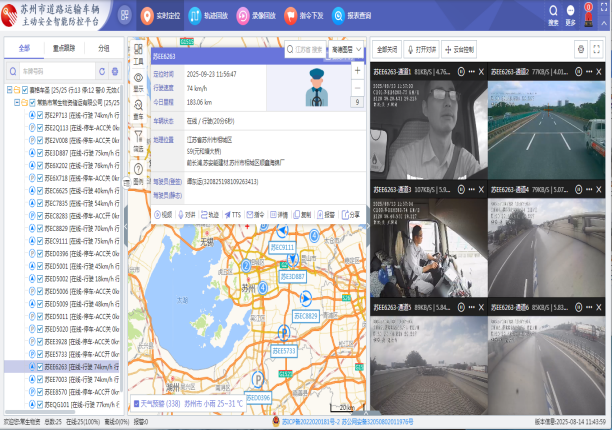Click the print icon above the video grid
This screenshot has width=612, height=430.
tap(580, 48)
